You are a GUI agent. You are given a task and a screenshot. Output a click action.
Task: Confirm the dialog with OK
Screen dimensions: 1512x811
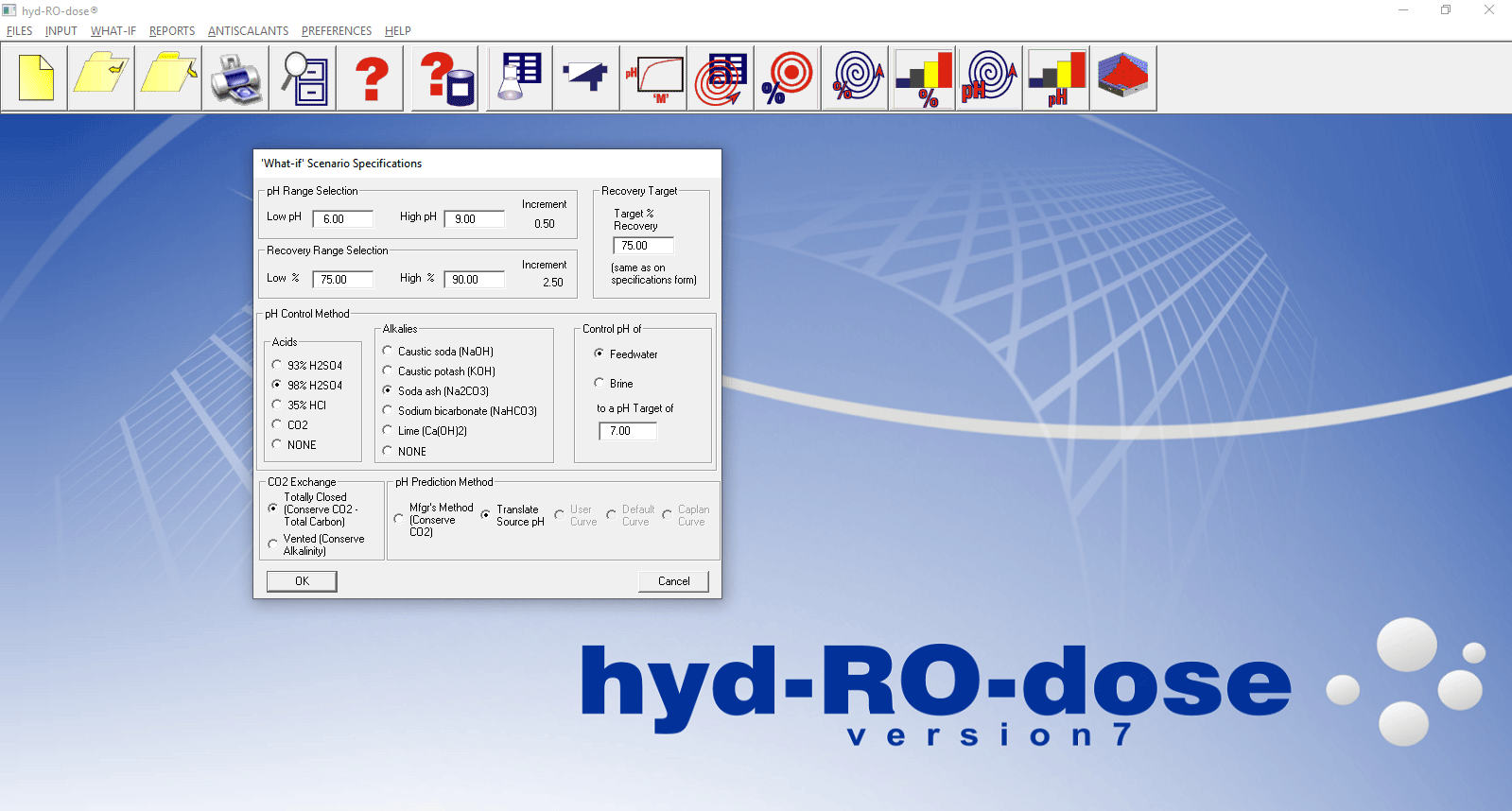point(302,581)
